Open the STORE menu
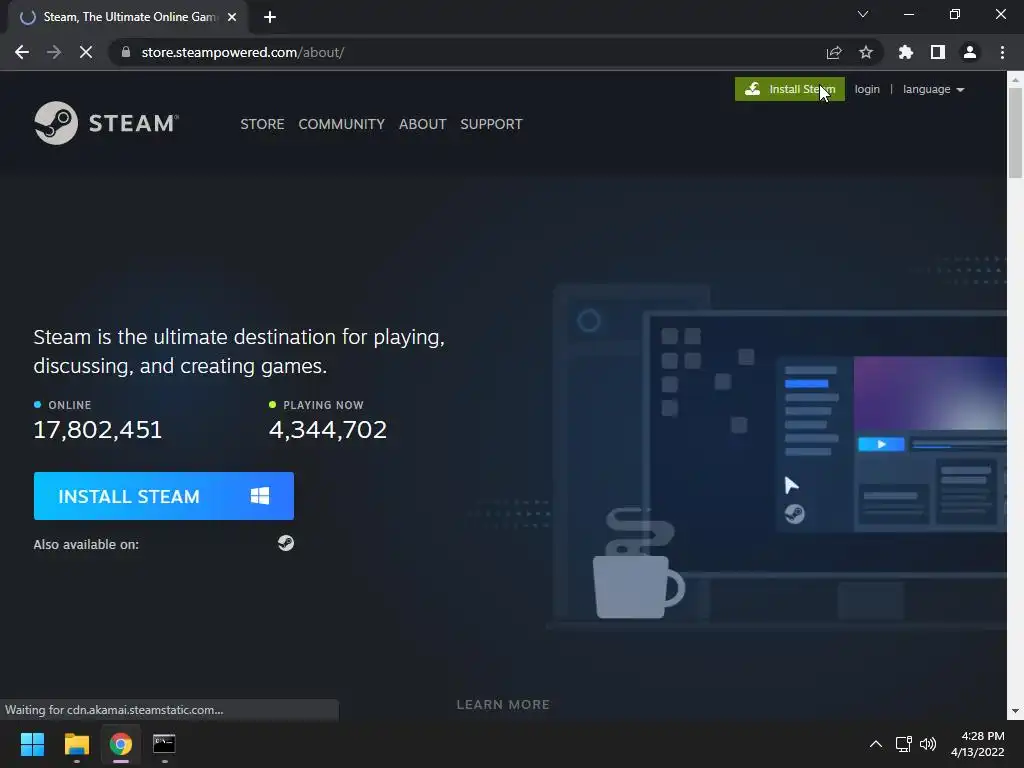 tap(262, 123)
